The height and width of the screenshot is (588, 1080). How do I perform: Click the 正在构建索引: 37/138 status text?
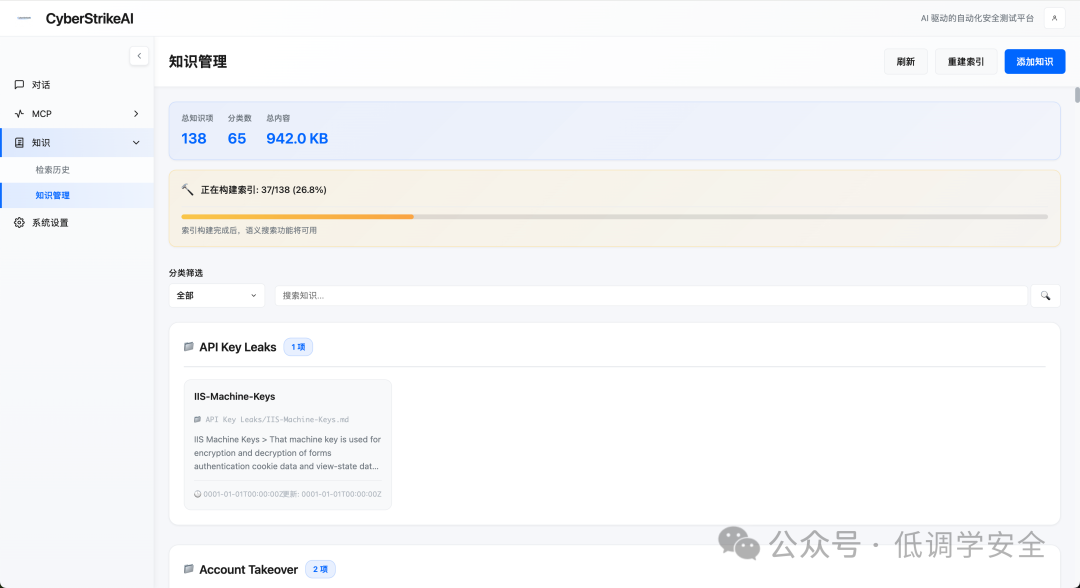pos(264,189)
